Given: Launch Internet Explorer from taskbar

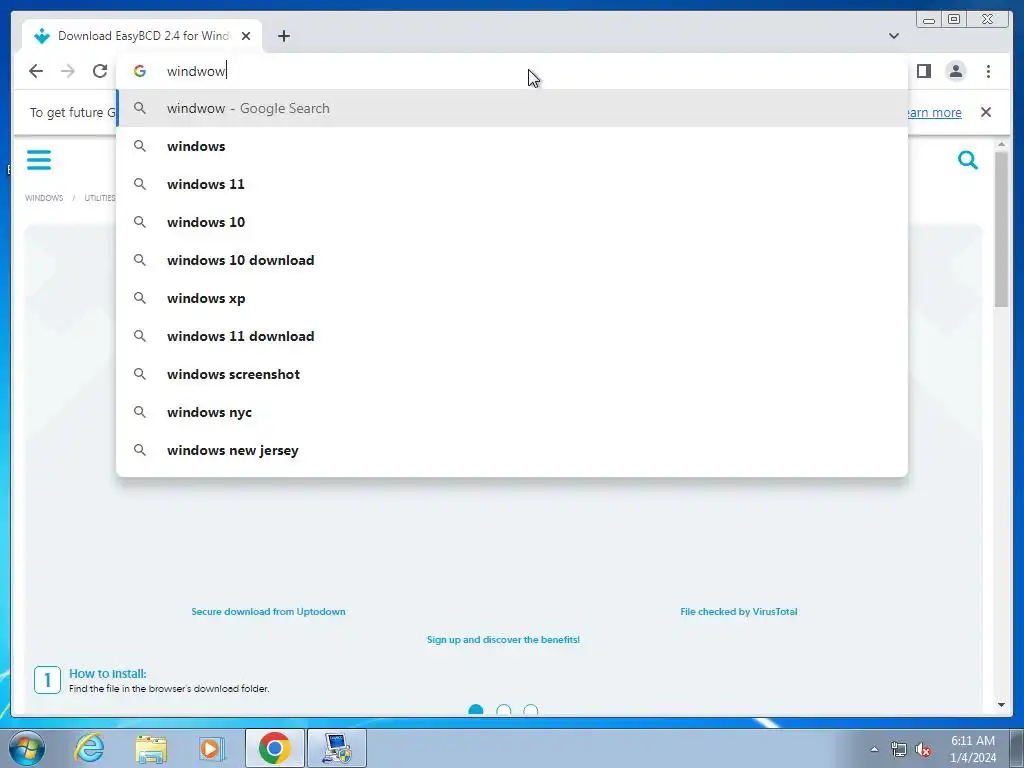Looking at the screenshot, I should [89, 748].
